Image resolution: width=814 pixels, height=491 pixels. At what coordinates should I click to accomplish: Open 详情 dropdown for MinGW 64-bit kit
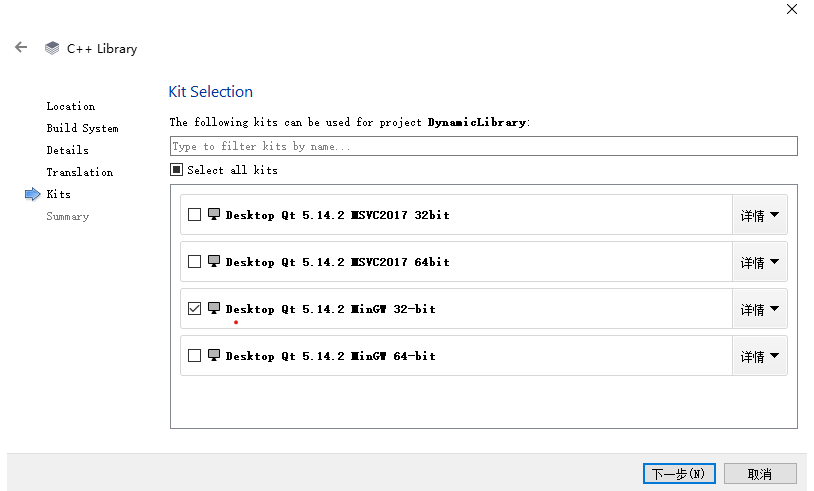click(x=759, y=356)
